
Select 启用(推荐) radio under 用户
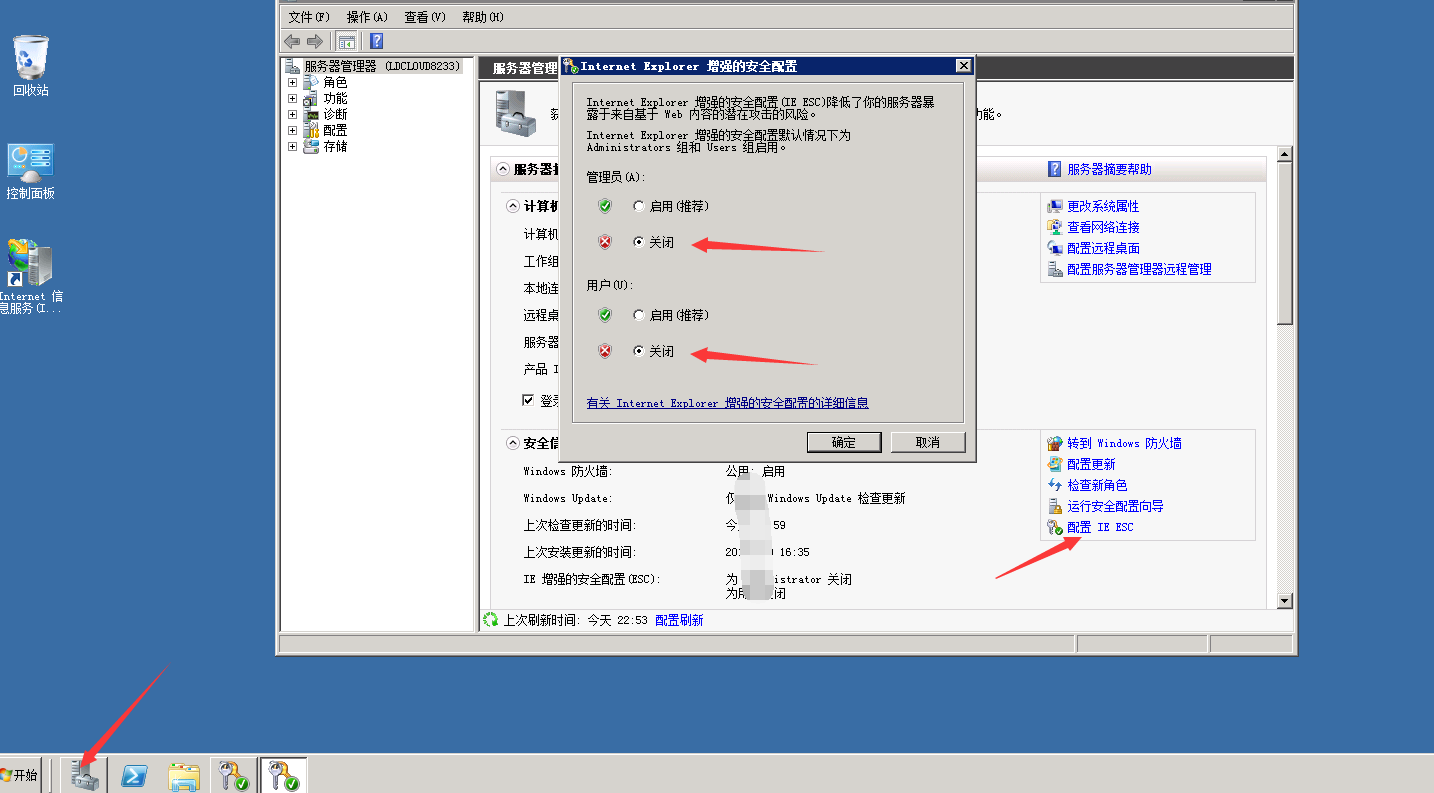click(x=639, y=315)
